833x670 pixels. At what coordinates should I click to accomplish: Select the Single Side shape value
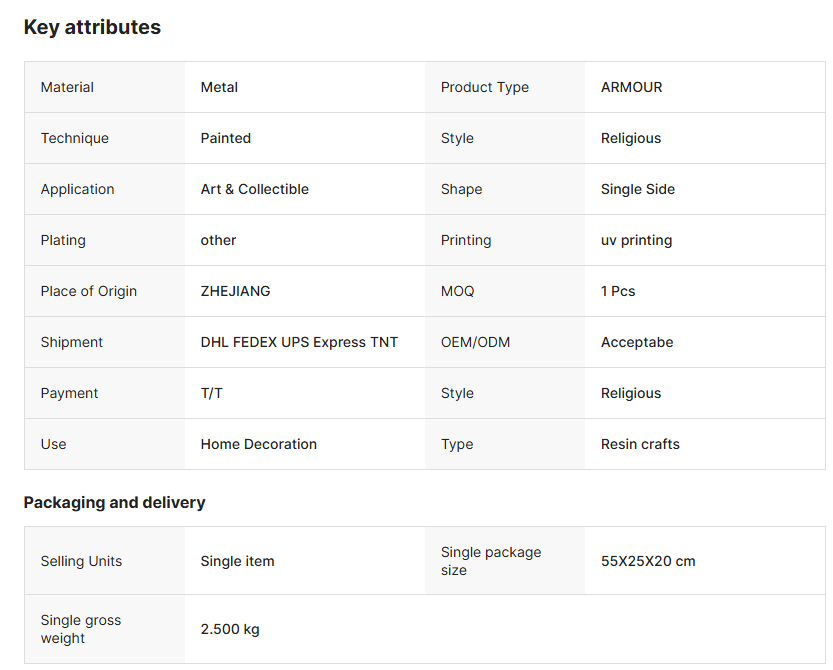click(x=637, y=189)
